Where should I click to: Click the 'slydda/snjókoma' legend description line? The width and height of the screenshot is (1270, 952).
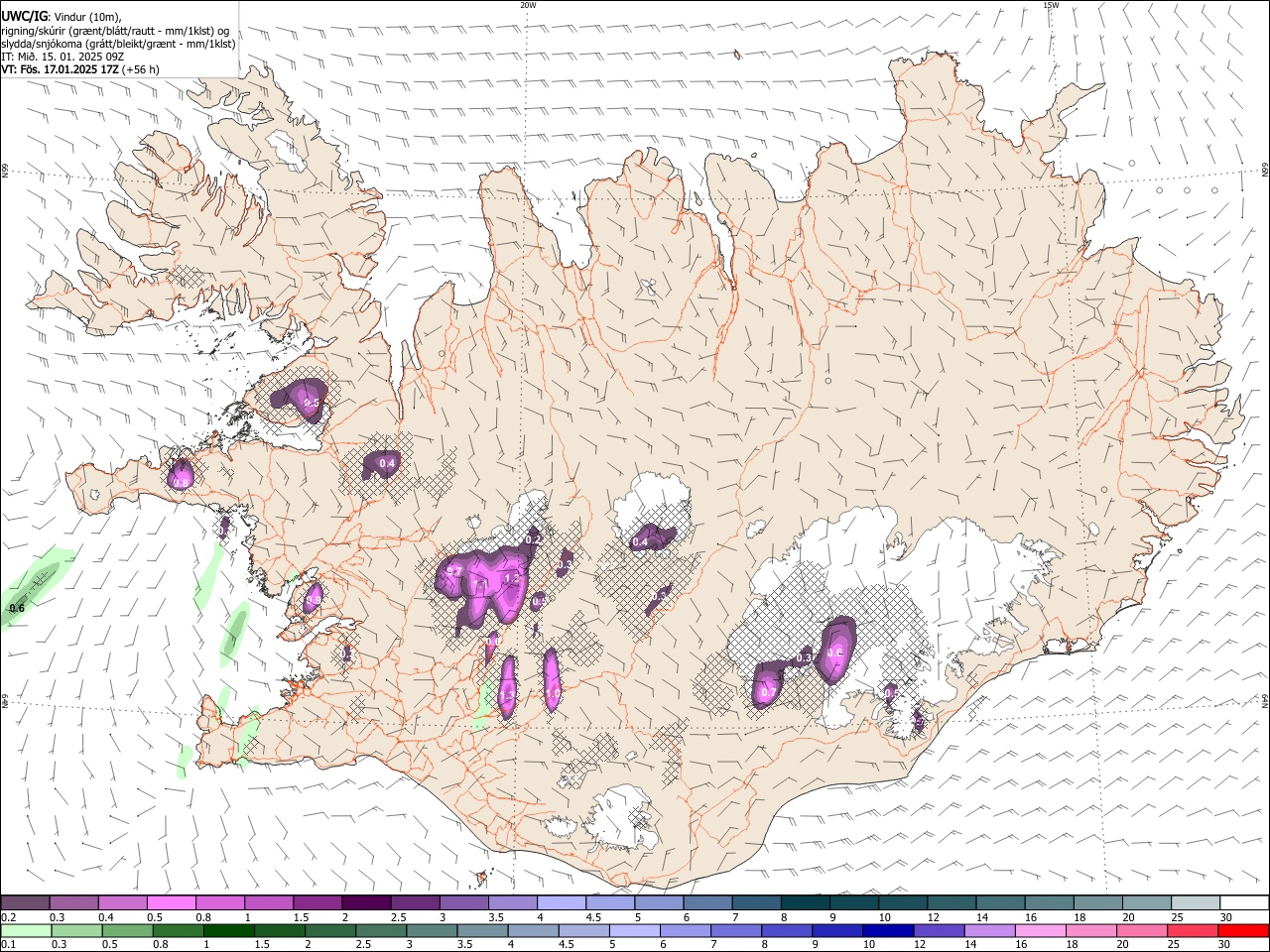[118, 44]
